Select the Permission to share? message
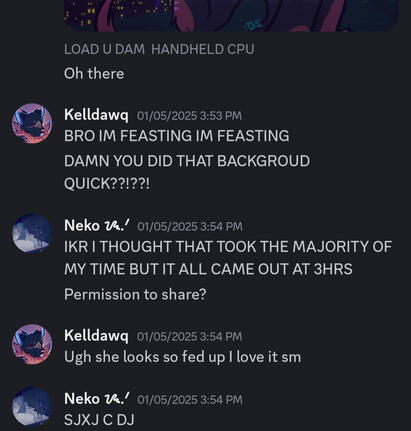 tap(135, 295)
